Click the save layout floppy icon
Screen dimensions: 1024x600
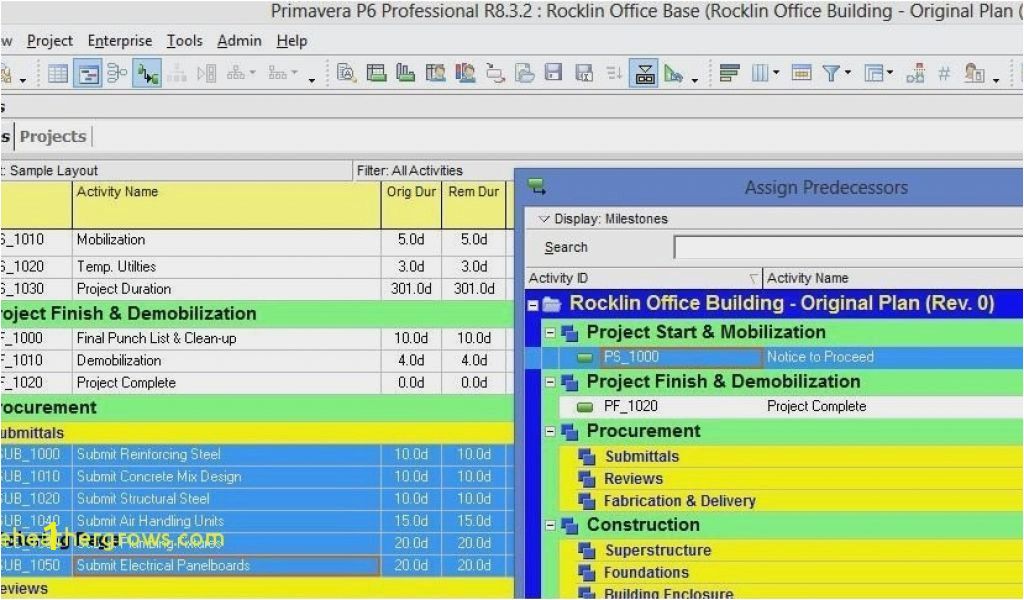[x=553, y=73]
